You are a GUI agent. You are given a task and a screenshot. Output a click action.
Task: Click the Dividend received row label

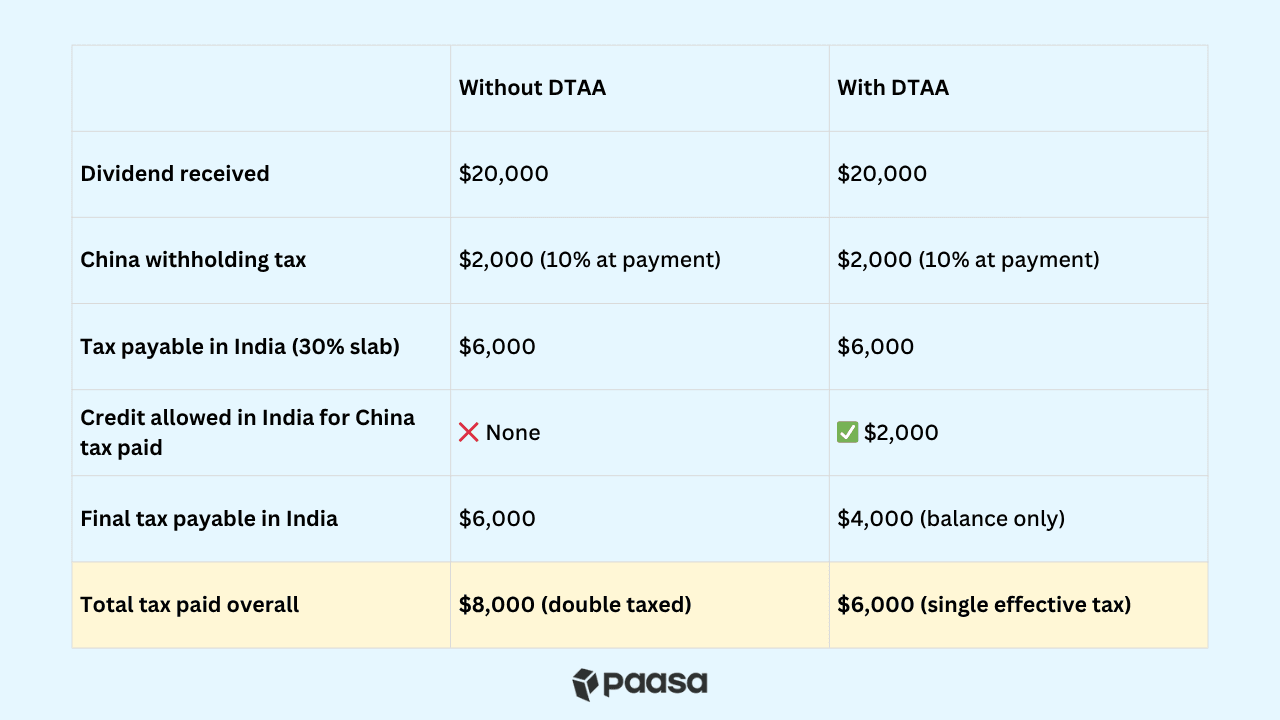[175, 174]
